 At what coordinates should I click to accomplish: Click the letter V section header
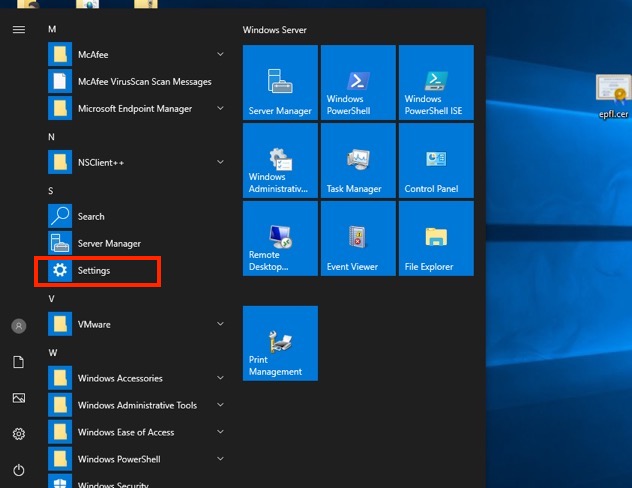[51, 299]
